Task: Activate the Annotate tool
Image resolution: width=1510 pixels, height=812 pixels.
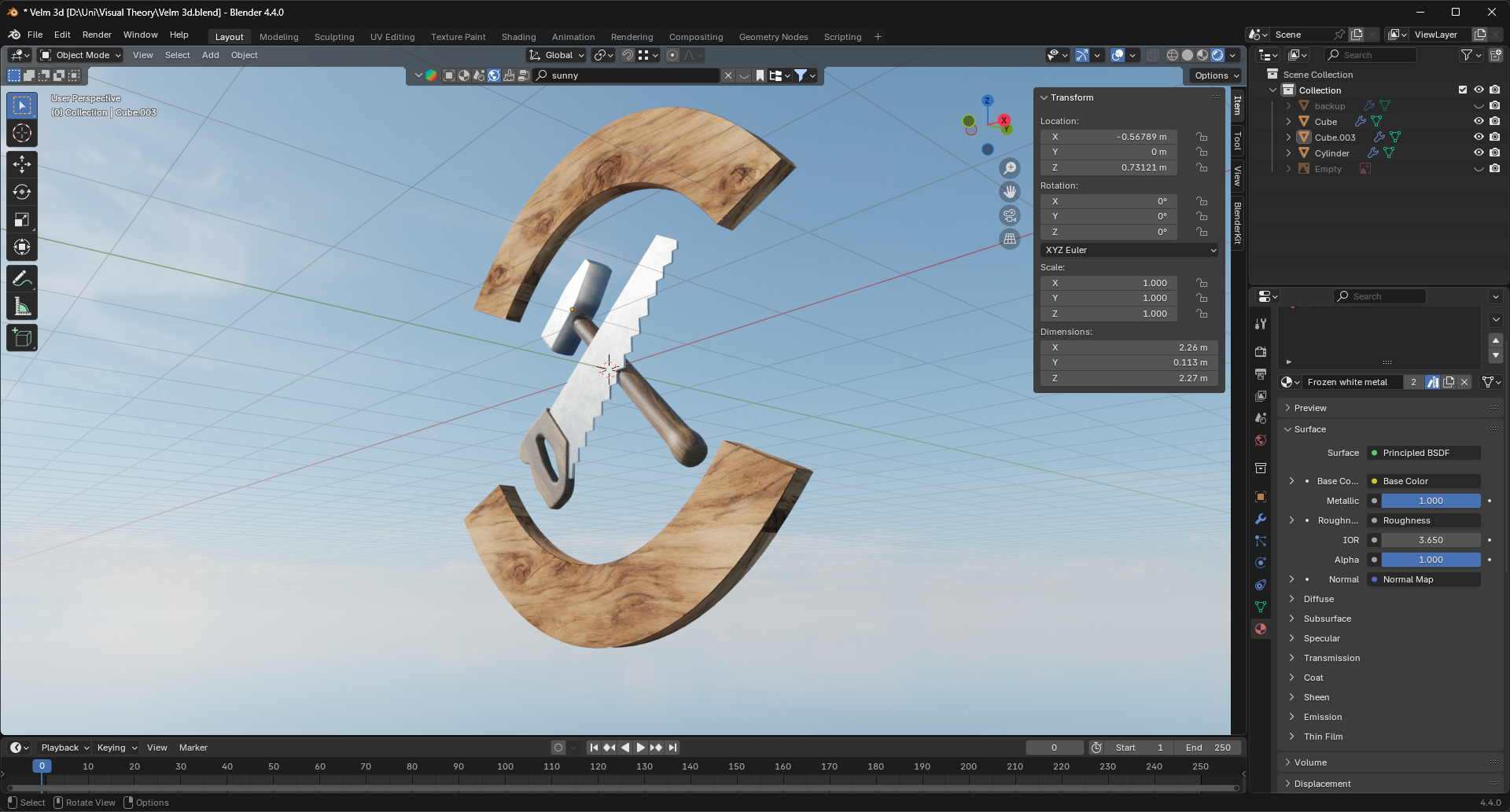Action: [x=22, y=278]
